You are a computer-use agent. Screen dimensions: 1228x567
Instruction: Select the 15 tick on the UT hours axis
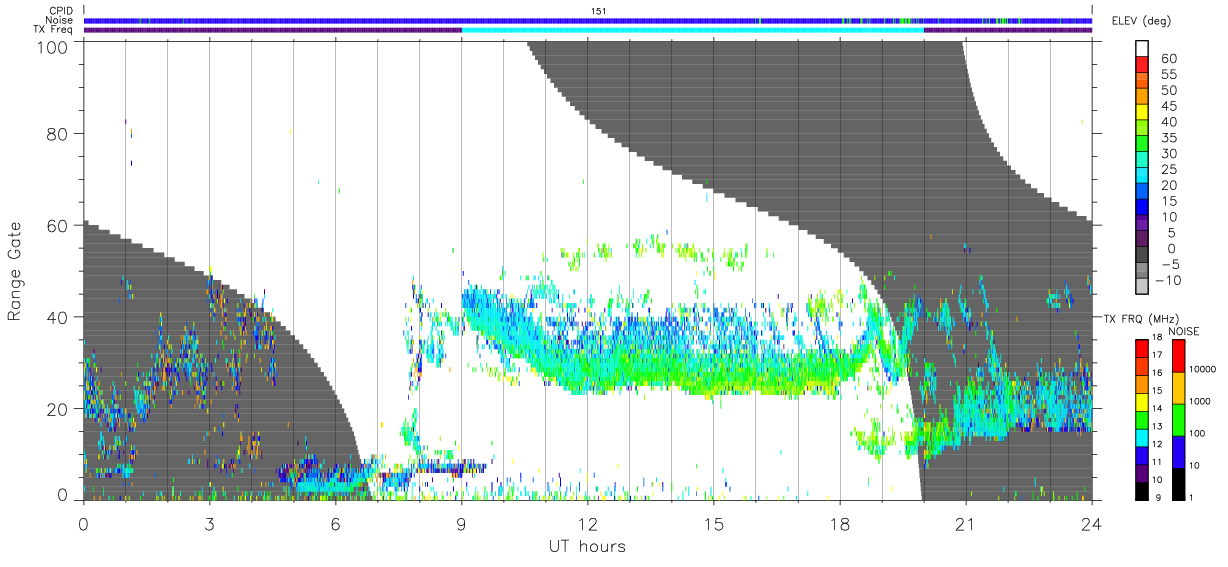click(714, 523)
